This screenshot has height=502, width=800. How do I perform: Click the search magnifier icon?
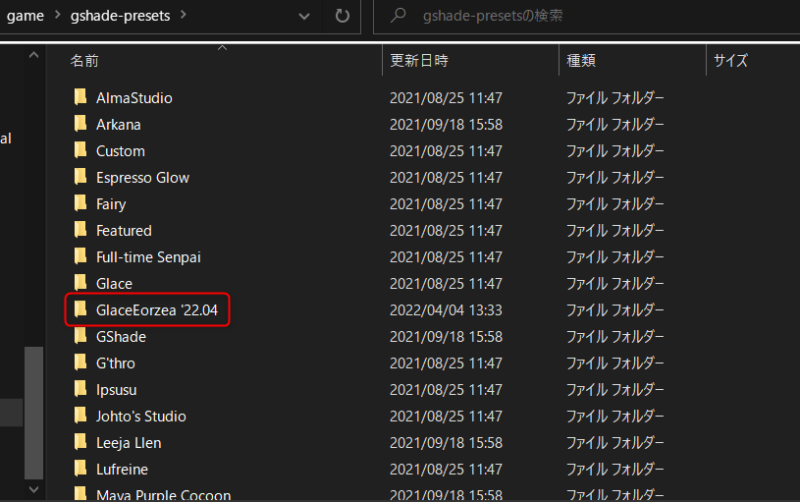[x=398, y=15]
